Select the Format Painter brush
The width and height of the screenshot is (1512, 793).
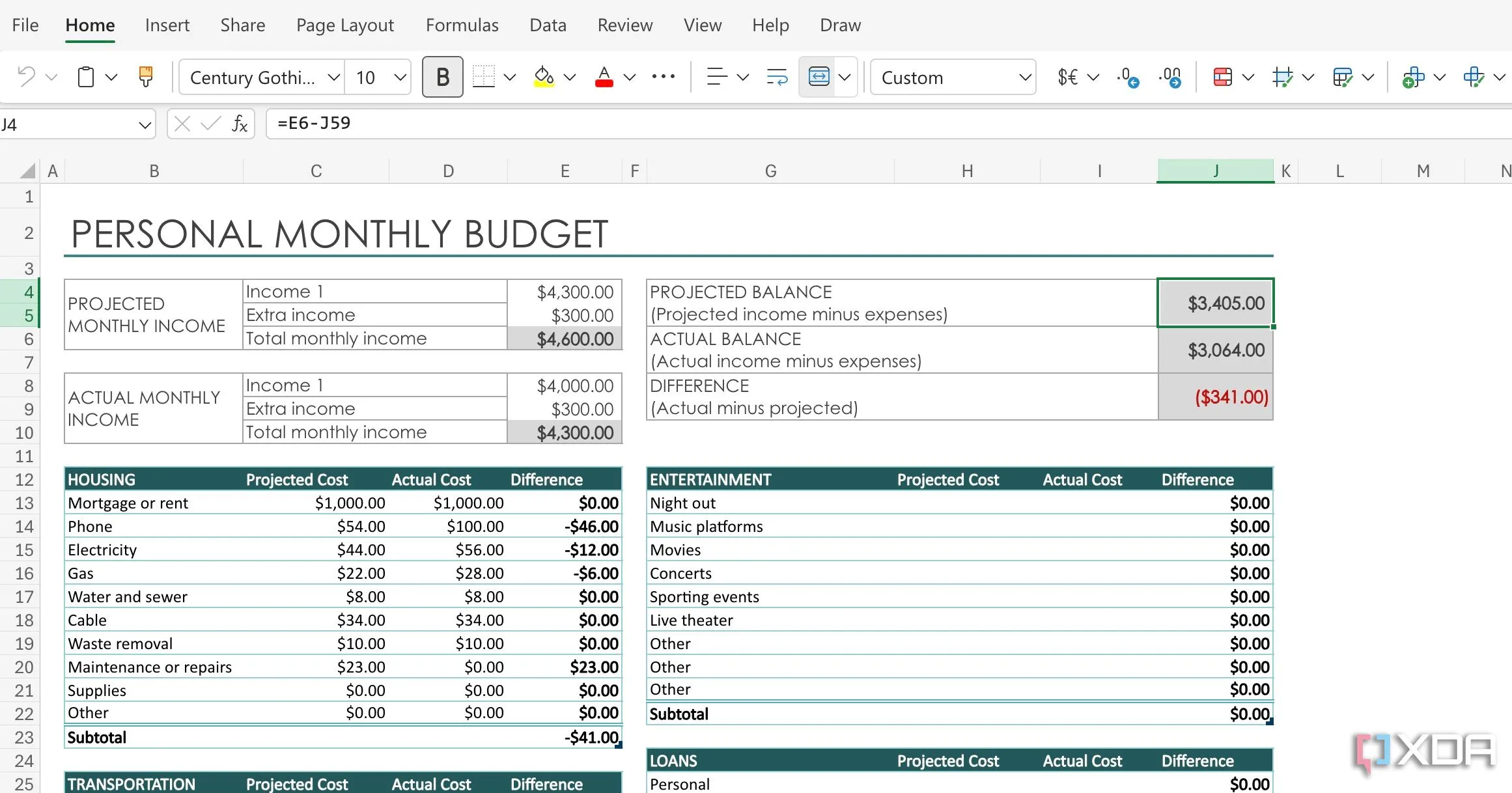(146, 77)
